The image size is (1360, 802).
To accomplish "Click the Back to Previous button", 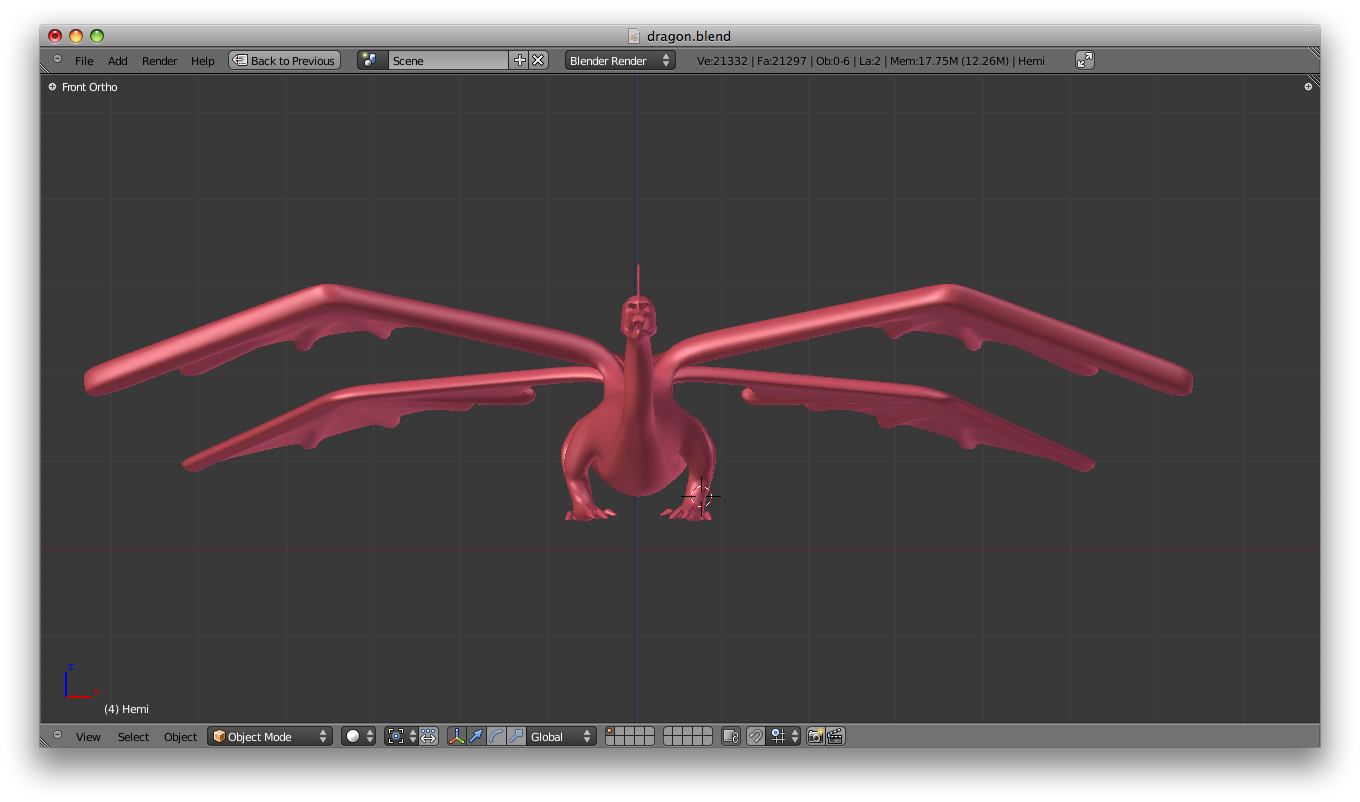I will [x=284, y=60].
